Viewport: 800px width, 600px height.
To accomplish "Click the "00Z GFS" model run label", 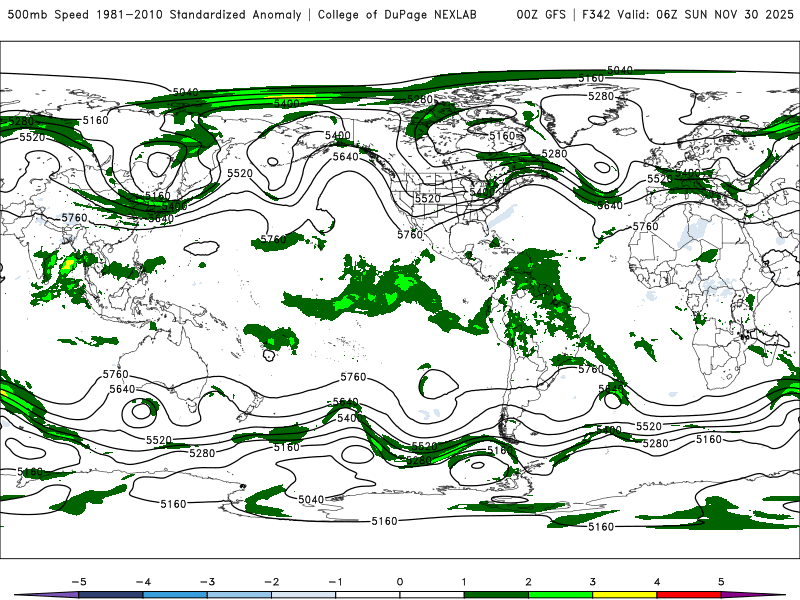I will tap(541, 15).
